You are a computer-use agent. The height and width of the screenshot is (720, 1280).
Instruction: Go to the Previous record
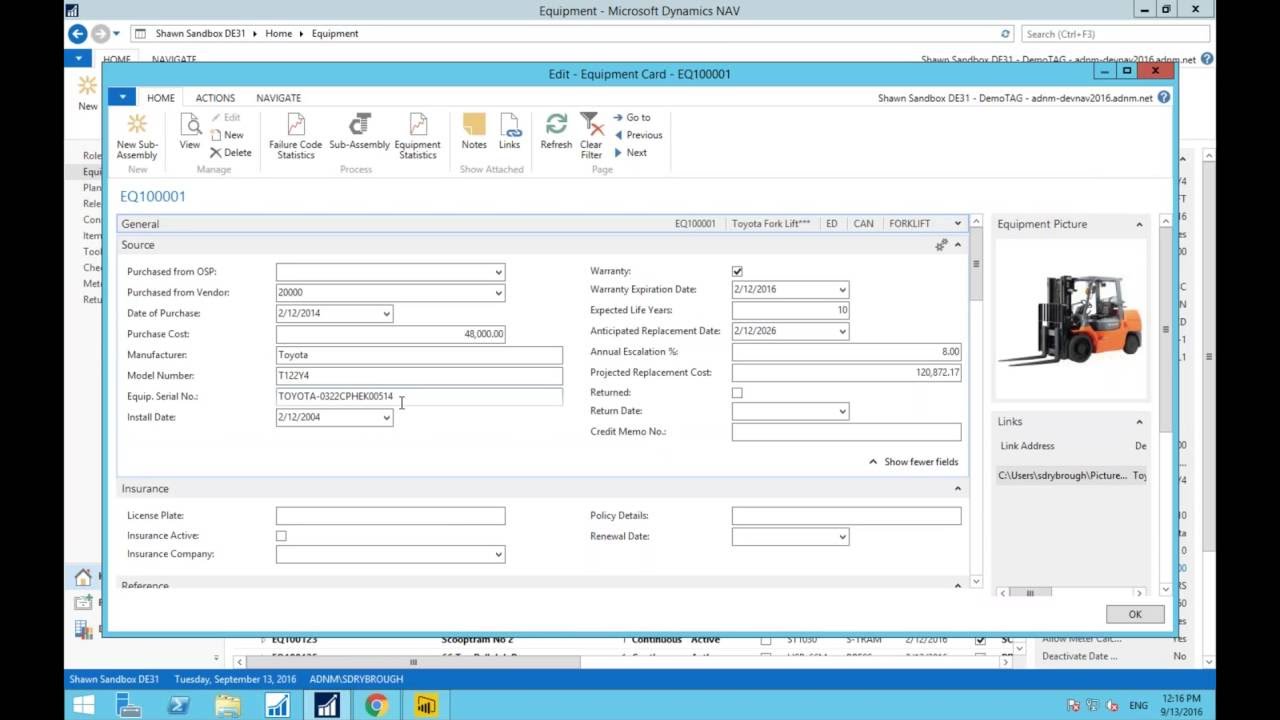(637, 135)
